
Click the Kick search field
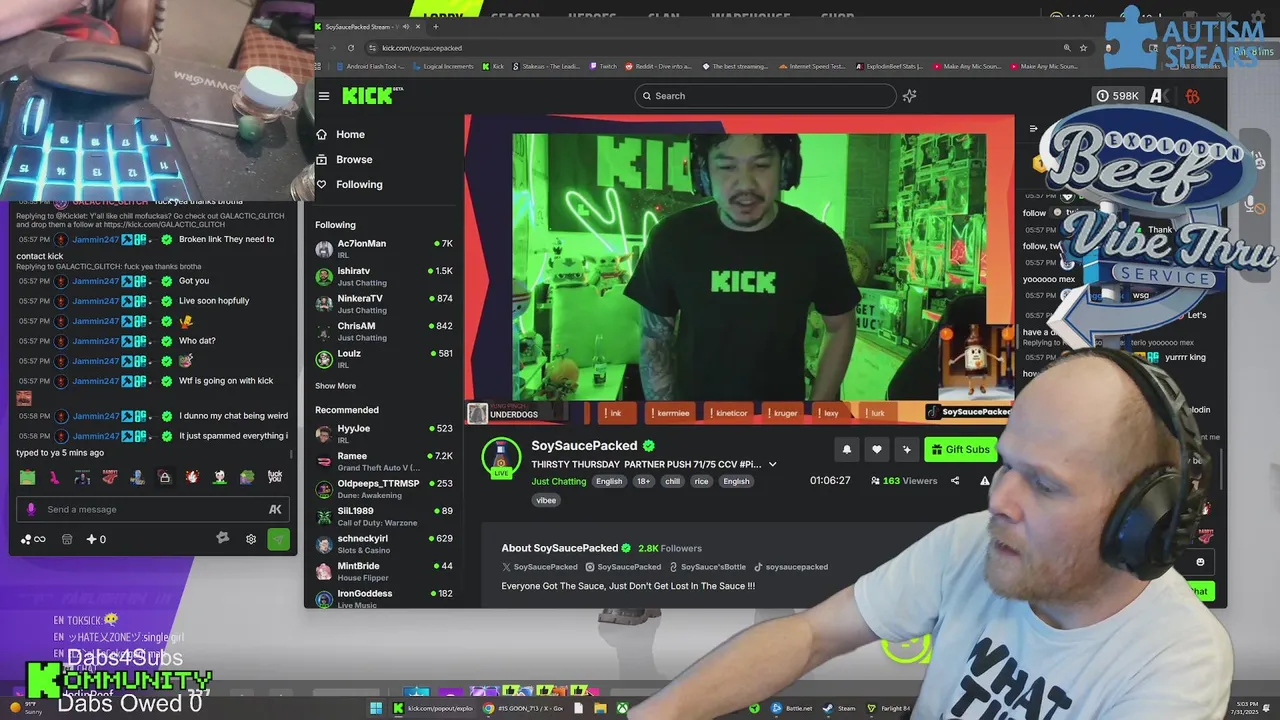pyautogui.click(x=765, y=96)
